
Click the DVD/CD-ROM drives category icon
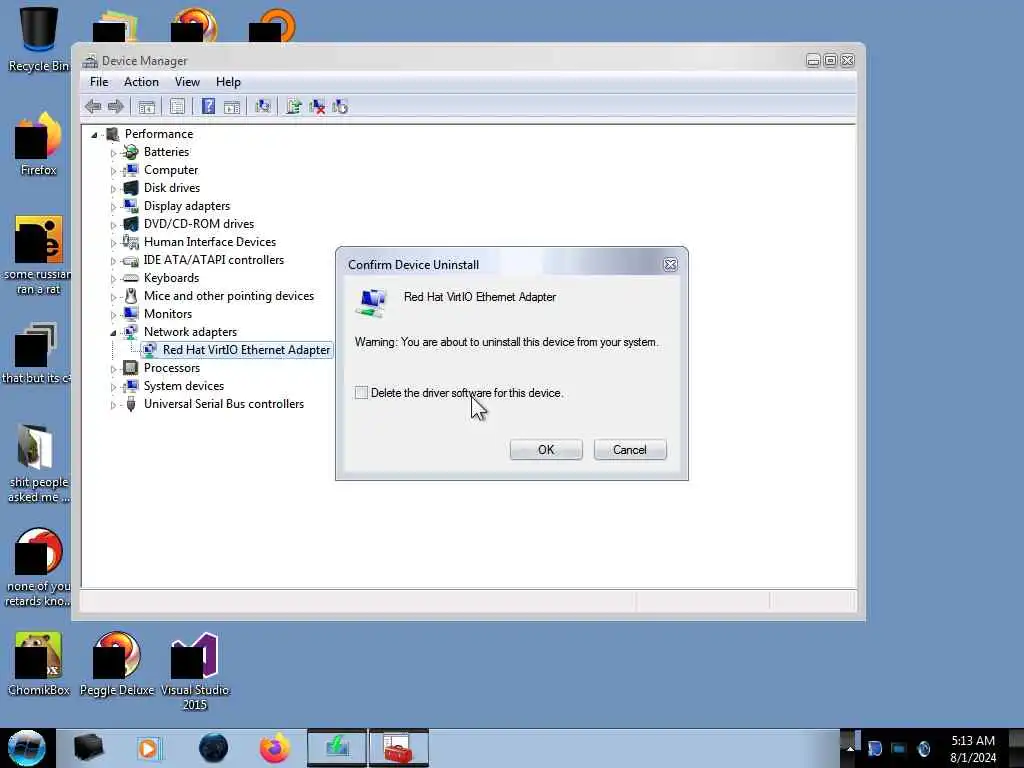(x=131, y=224)
